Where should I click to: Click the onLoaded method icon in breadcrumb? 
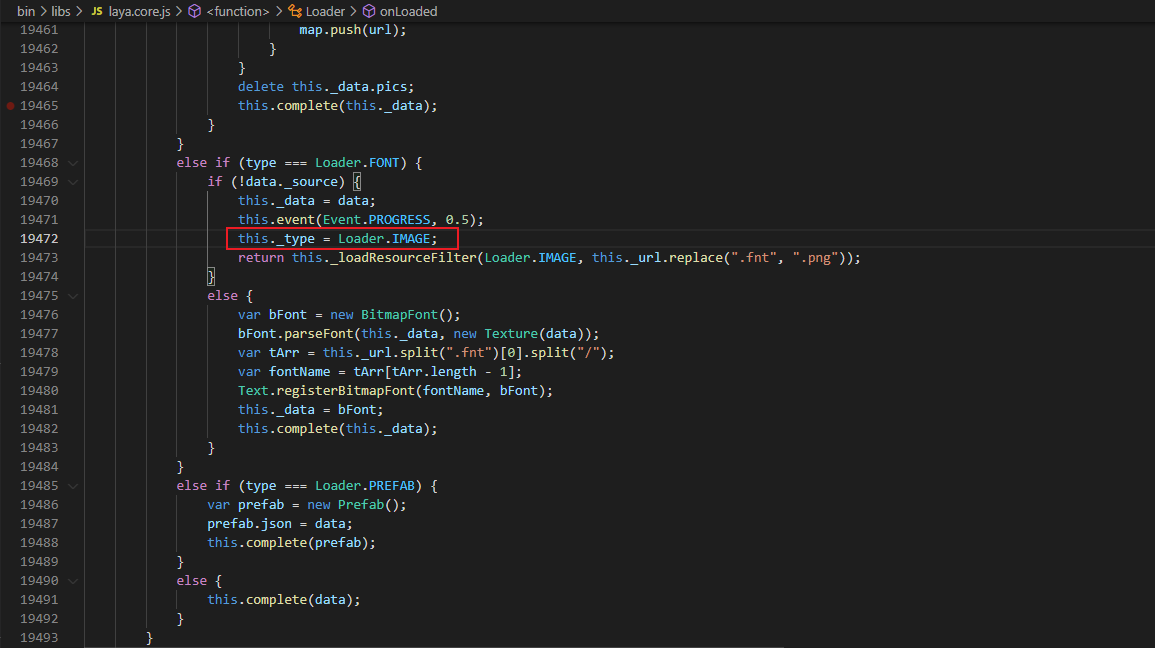tap(368, 11)
